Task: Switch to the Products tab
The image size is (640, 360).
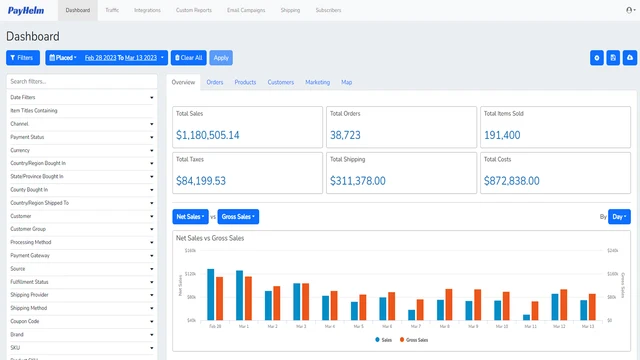Action: click(x=245, y=82)
